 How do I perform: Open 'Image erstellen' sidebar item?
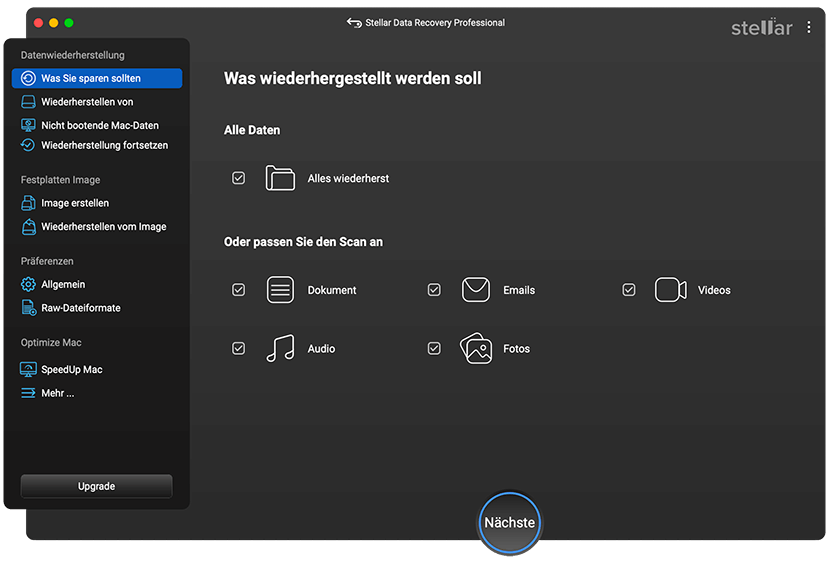(x=97, y=203)
